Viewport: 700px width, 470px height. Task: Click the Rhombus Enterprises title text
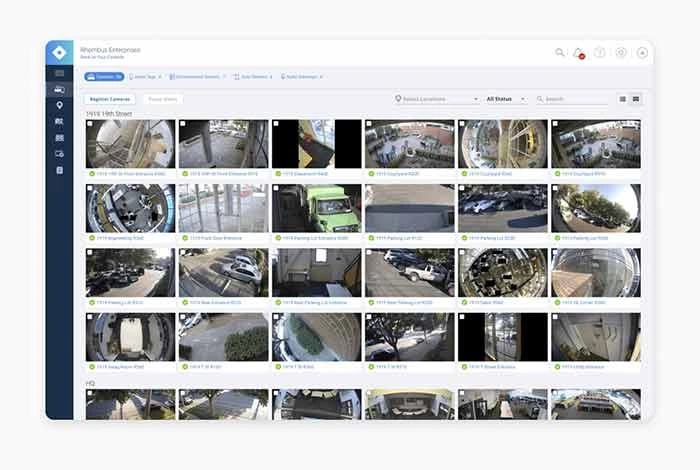click(110, 50)
